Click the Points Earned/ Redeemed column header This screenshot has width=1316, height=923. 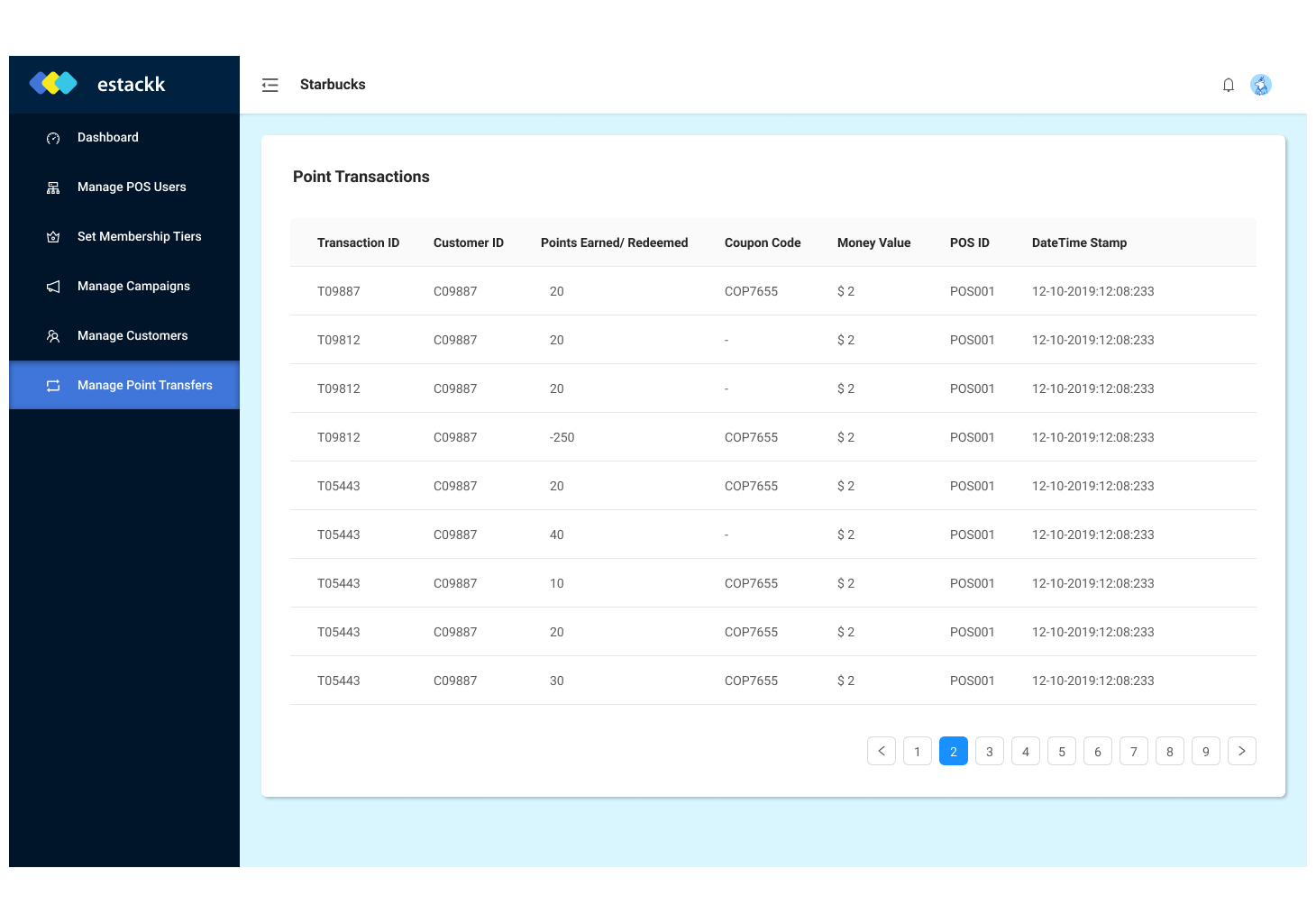pyautogui.click(x=614, y=242)
